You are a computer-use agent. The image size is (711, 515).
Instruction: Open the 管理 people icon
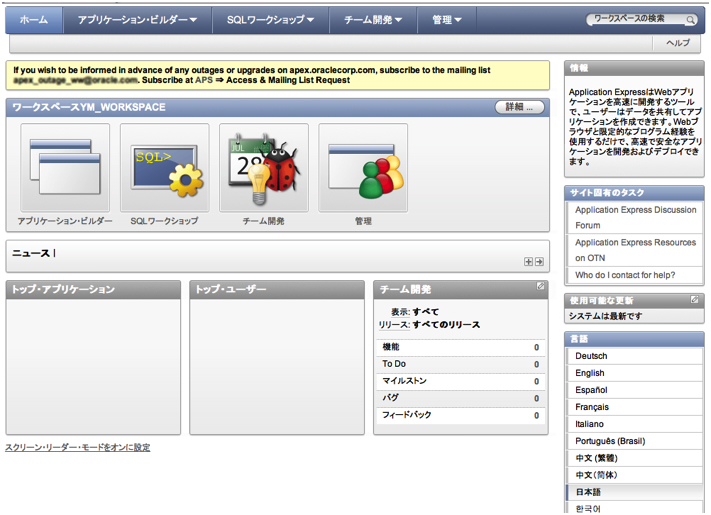click(363, 167)
